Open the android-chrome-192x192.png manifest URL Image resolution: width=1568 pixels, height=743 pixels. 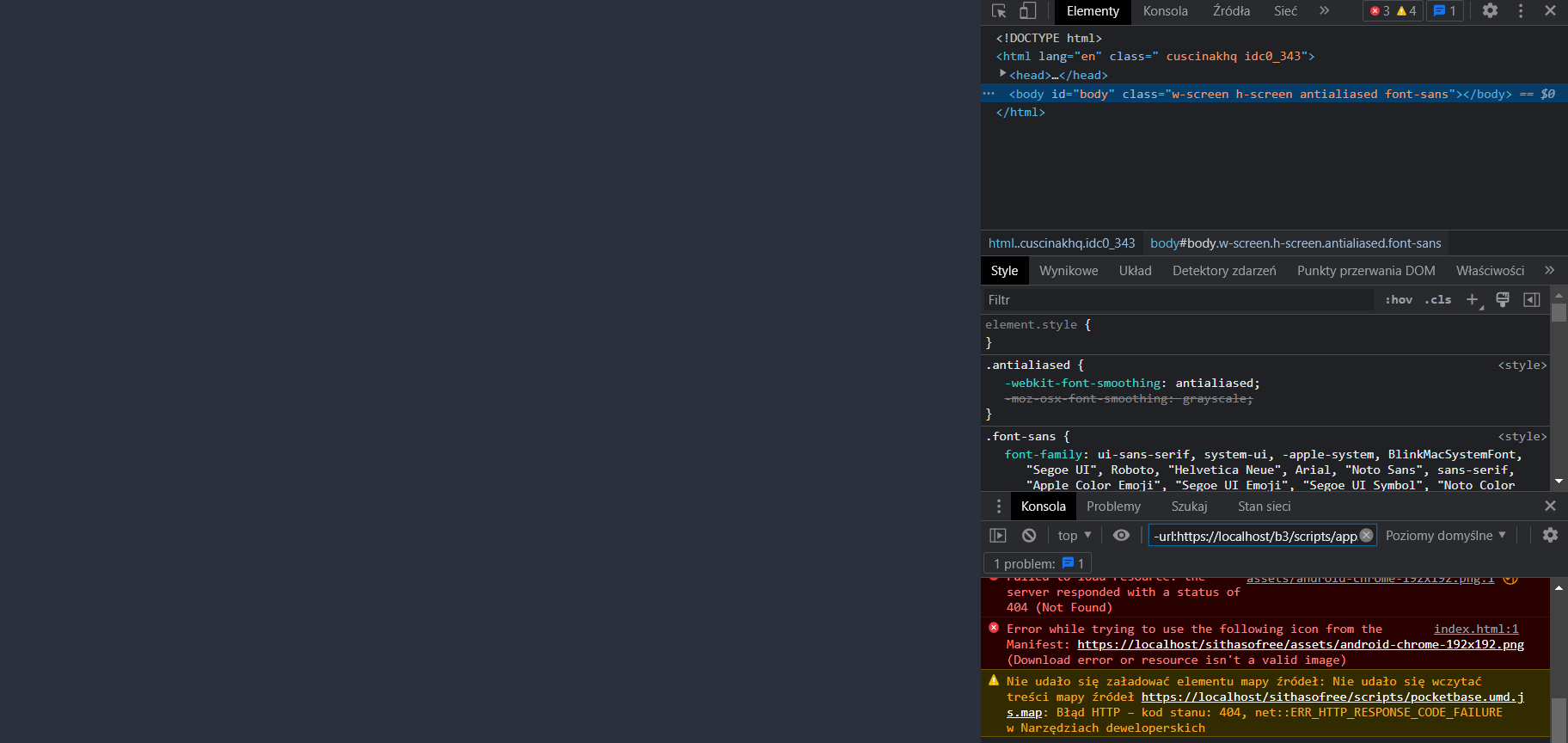(x=1301, y=645)
